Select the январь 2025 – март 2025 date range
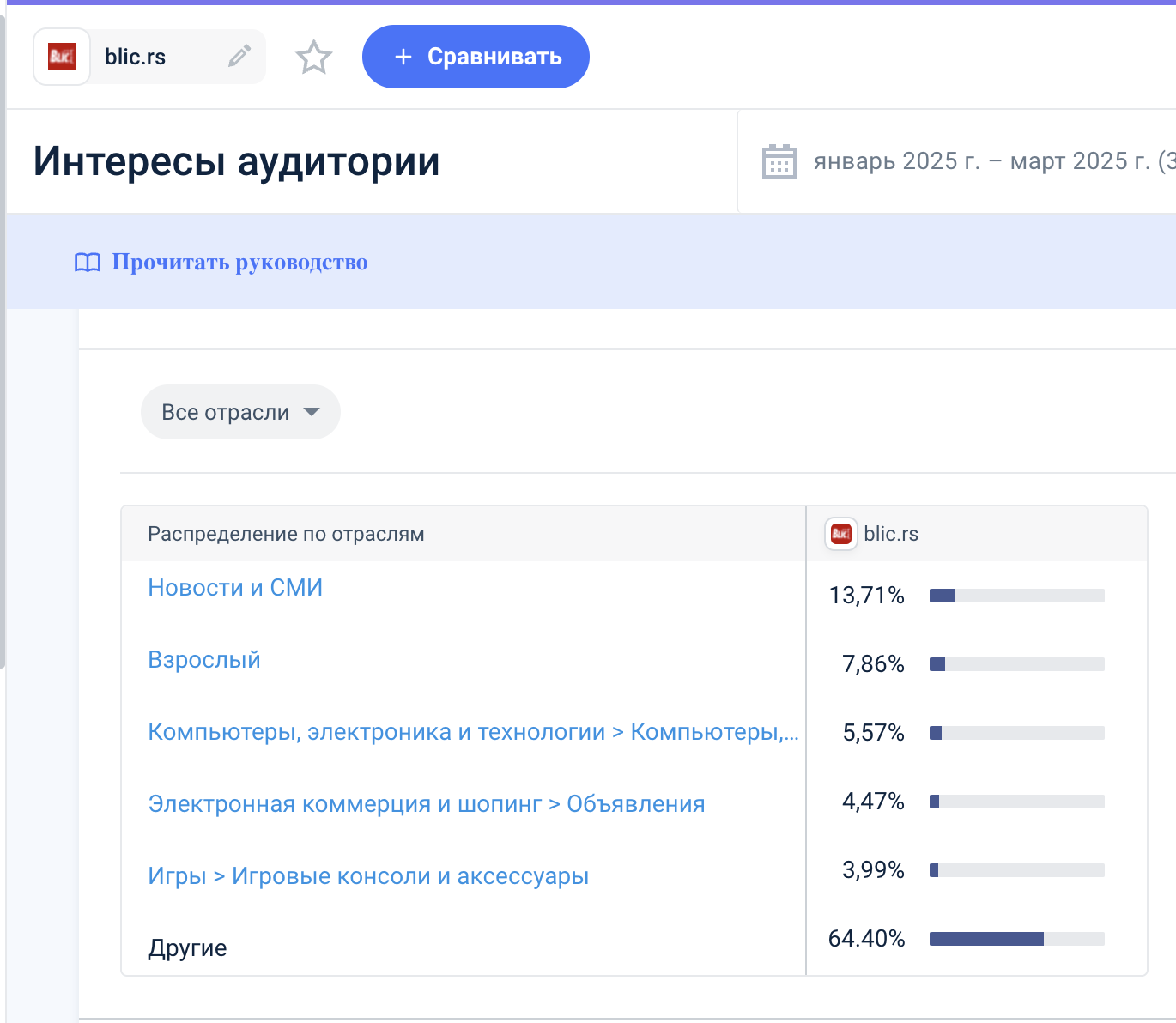Viewport: 1176px width, 1023px height. pyautogui.click(x=994, y=161)
